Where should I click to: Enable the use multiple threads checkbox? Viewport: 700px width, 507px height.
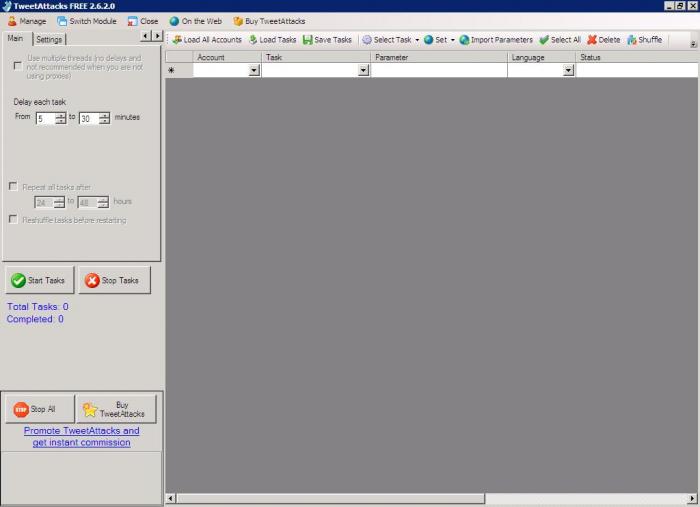[x=18, y=66]
